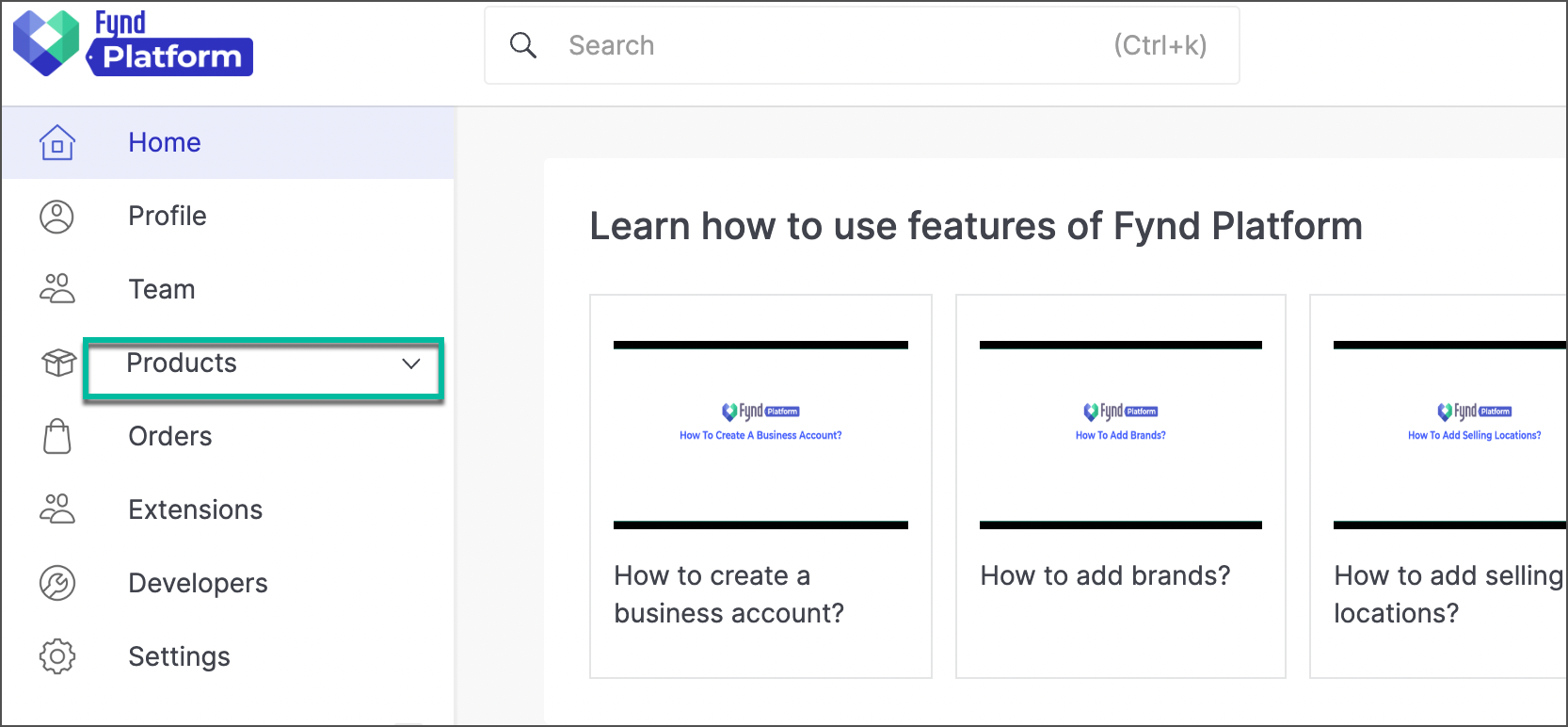1568x727 pixels.
Task: Click the Orders shopping bag icon
Action: [57, 436]
